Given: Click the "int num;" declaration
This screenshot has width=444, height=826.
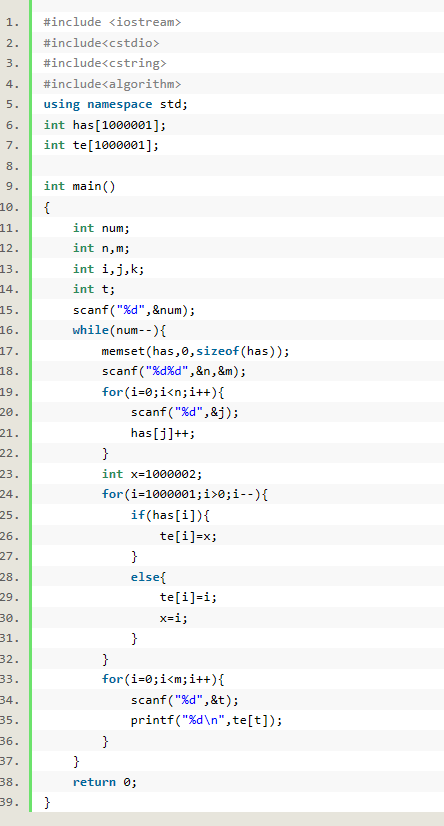Looking at the screenshot, I should click(101, 228).
